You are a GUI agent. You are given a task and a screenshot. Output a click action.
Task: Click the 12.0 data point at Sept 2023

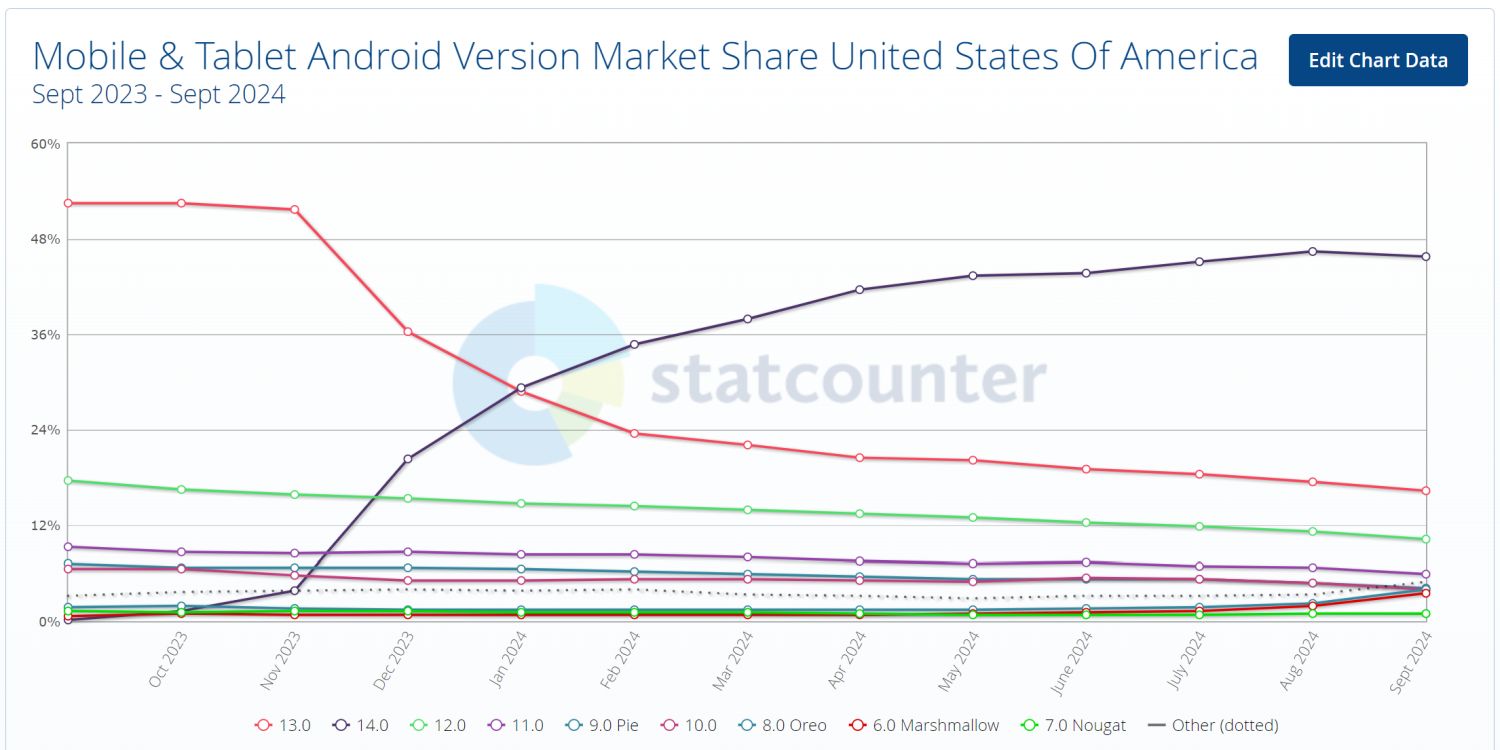point(68,480)
